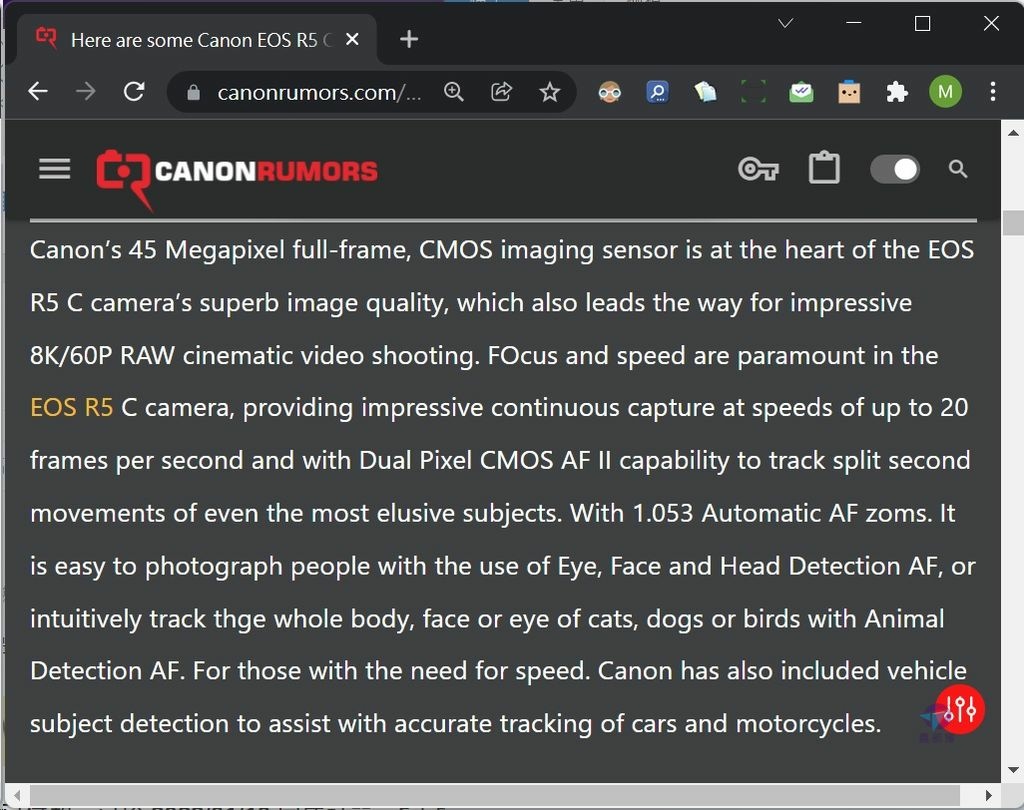Screen dimensions: 1024x810
Task: Minimize the browser window
Action: click(x=854, y=24)
